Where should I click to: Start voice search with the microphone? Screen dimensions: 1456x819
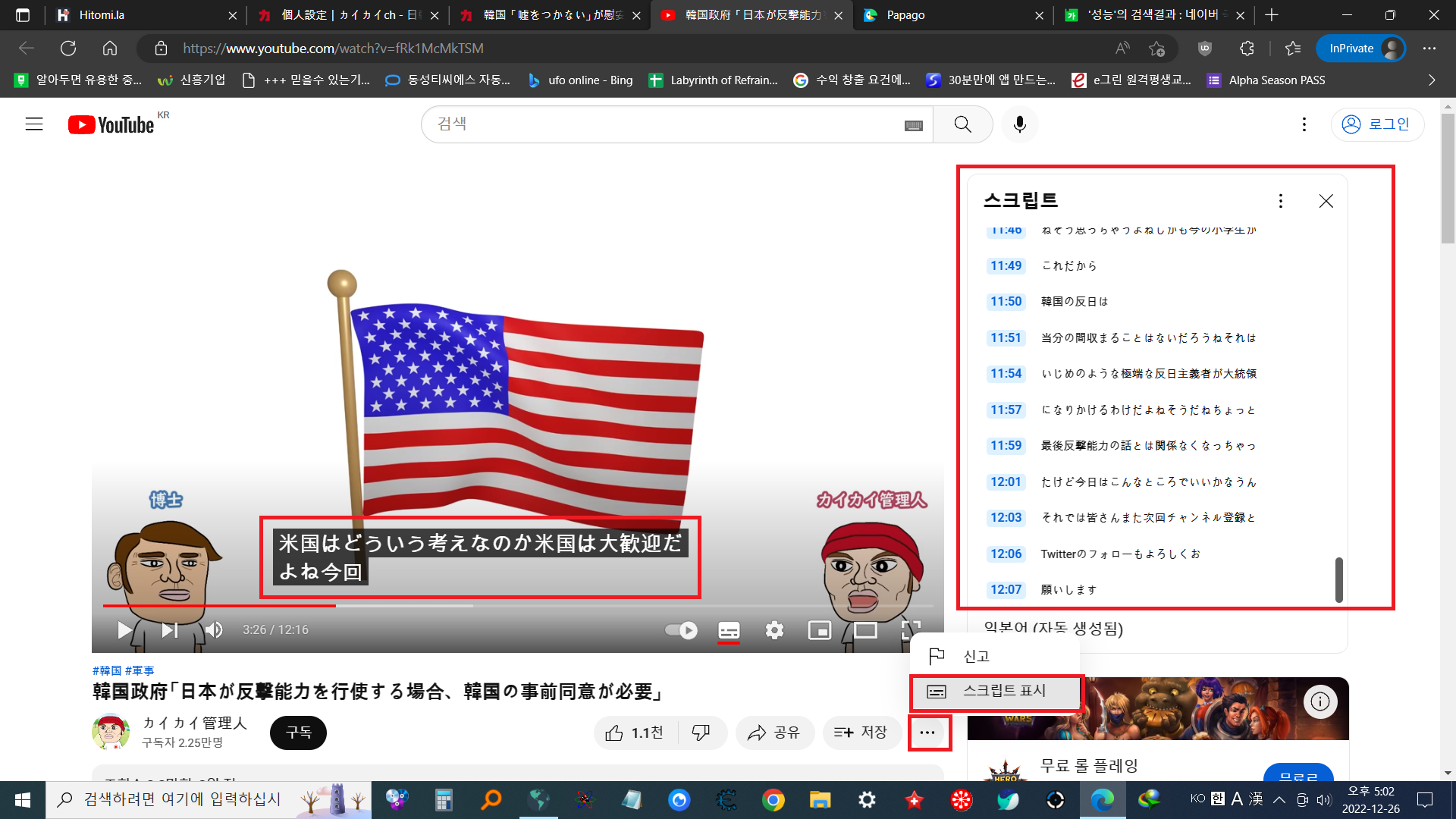tap(1020, 124)
